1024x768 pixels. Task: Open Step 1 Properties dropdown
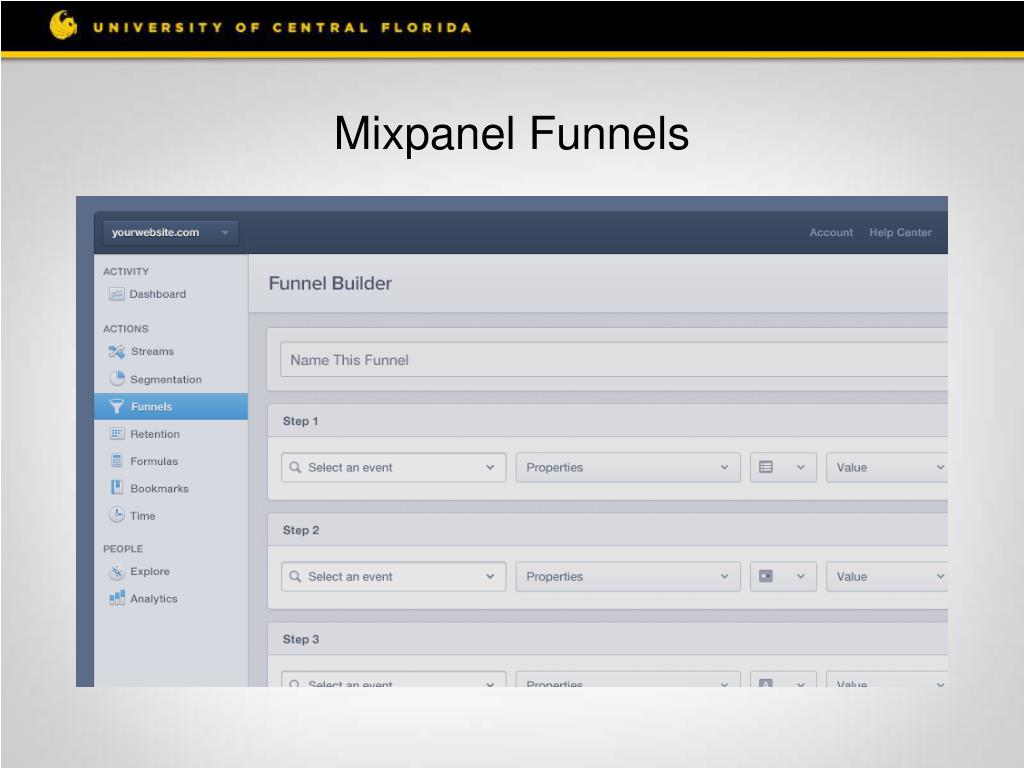click(x=628, y=468)
